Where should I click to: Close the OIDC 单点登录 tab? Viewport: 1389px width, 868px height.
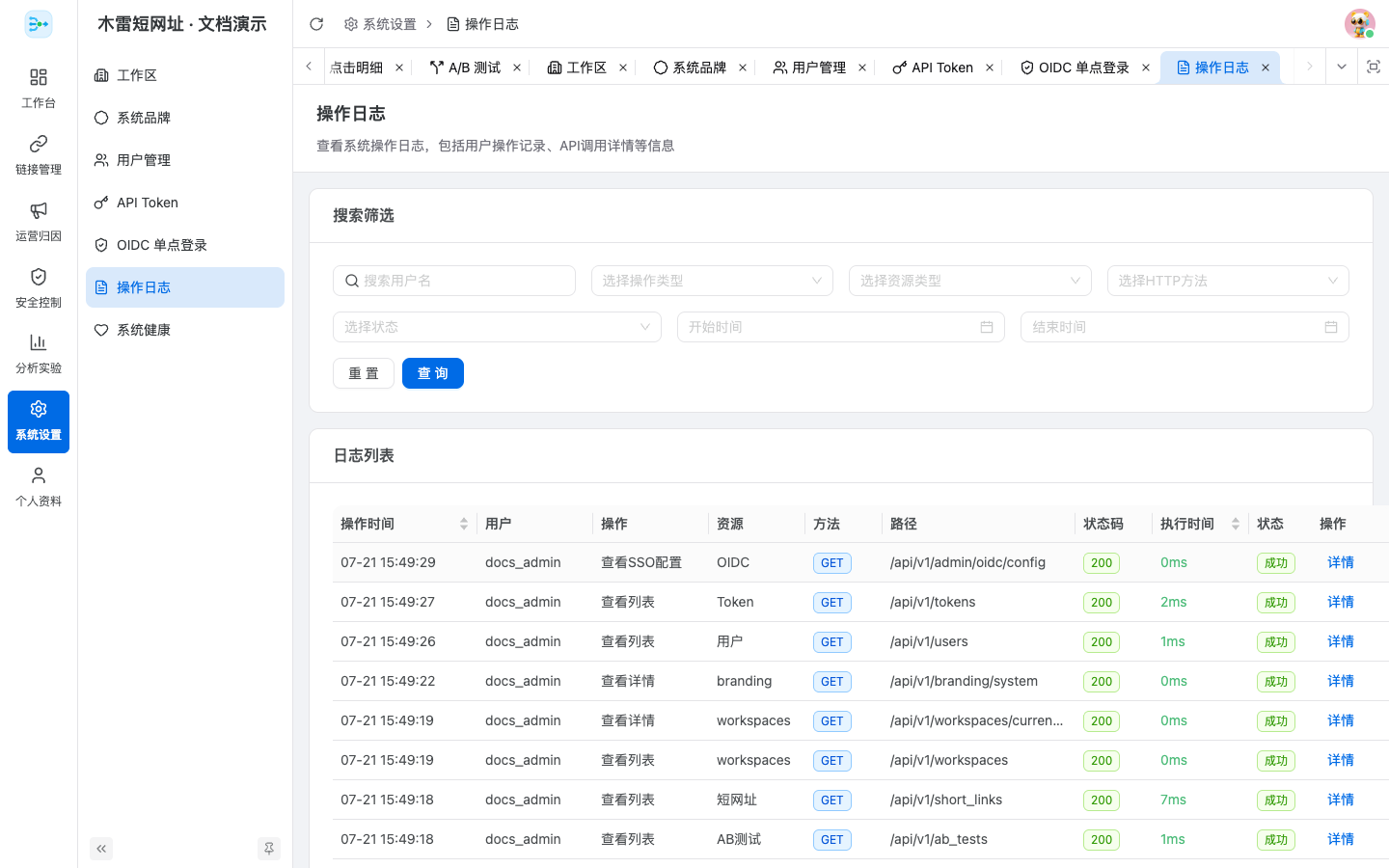(1146, 68)
